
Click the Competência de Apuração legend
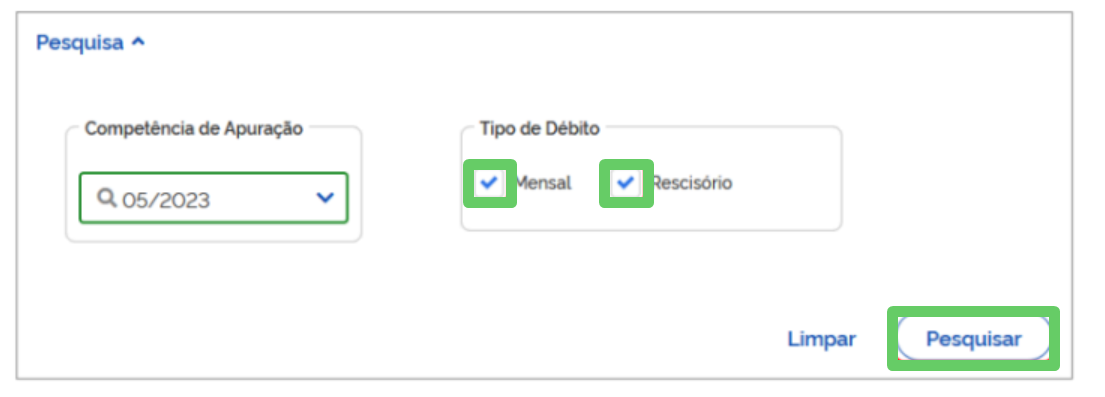click(x=194, y=128)
